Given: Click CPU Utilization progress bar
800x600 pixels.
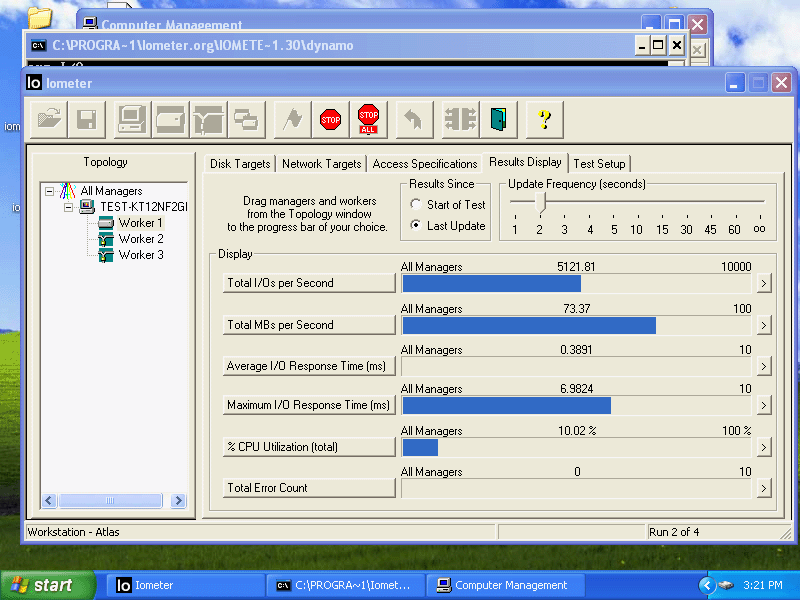Looking at the screenshot, I should (x=577, y=447).
